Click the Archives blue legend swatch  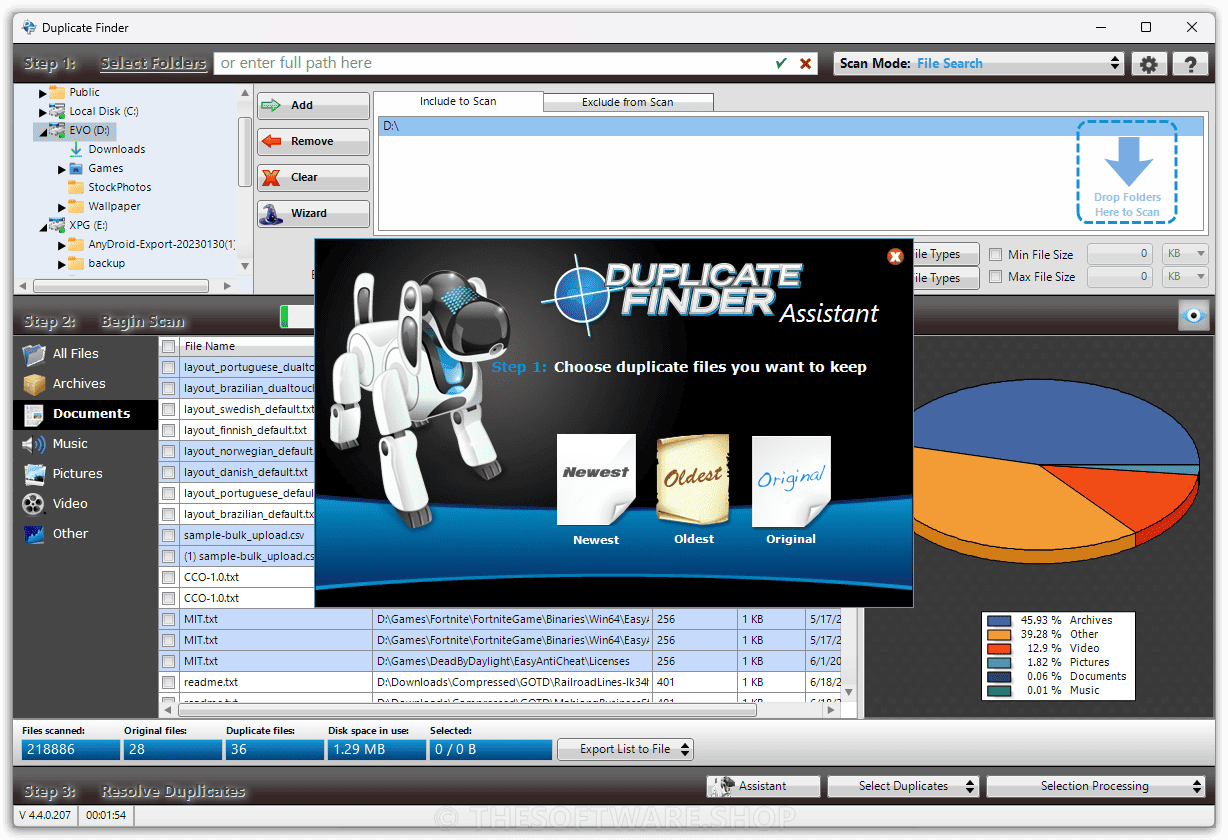(998, 620)
